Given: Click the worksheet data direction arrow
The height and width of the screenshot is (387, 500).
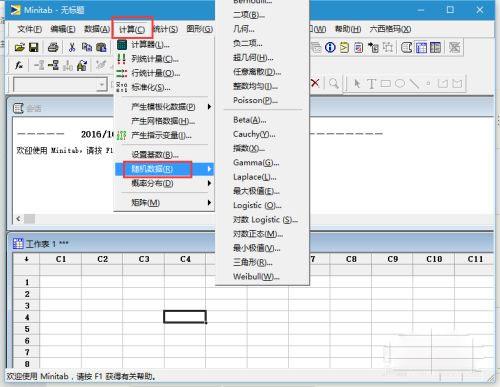Looking at the screenshot, I should 26,259.
